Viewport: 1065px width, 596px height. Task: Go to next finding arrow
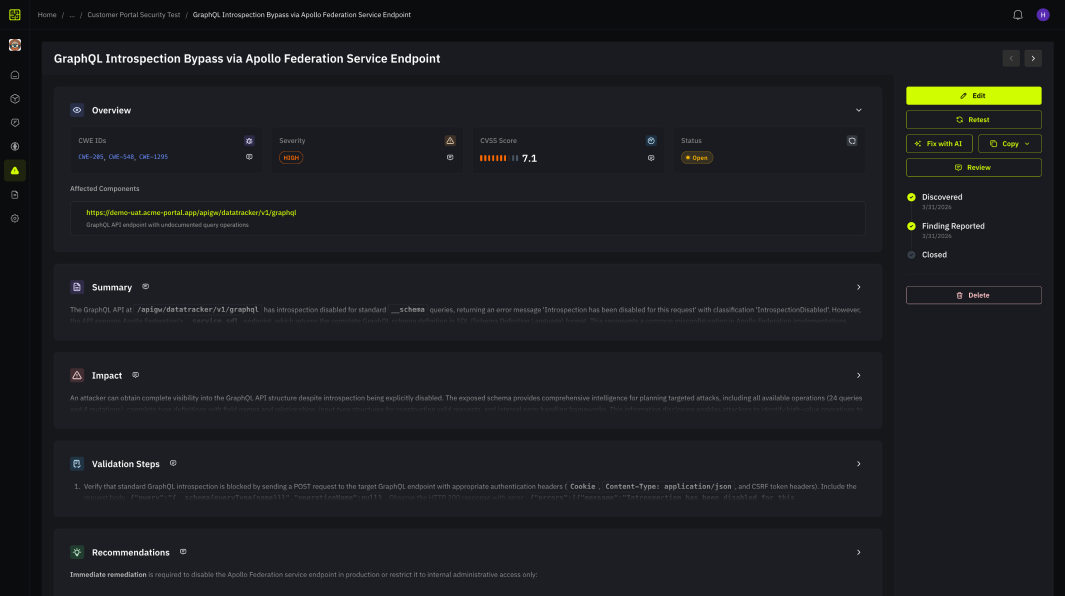(x=1033, y=58)
